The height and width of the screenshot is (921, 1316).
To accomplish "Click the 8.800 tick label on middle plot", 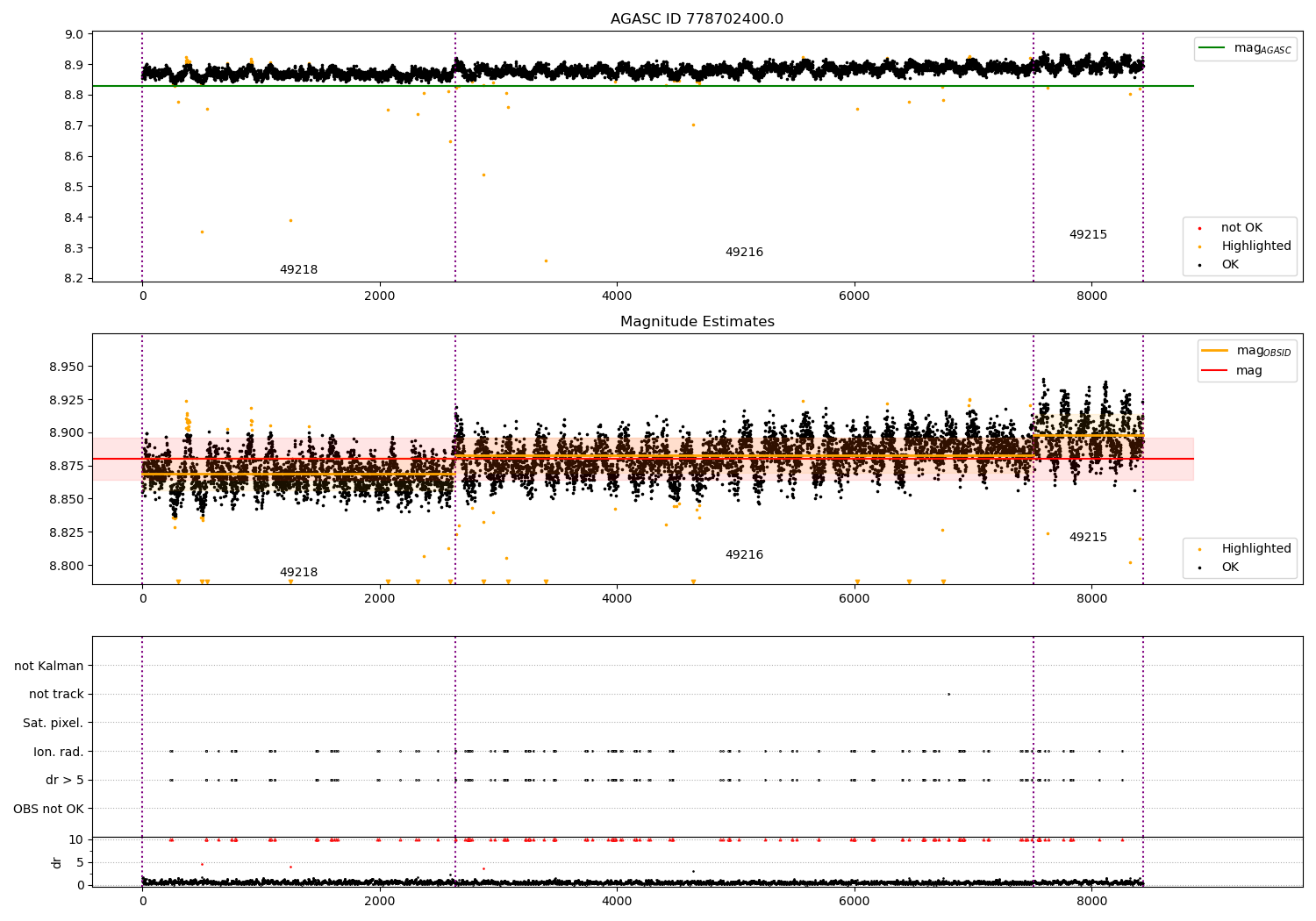I will [67, 566].
